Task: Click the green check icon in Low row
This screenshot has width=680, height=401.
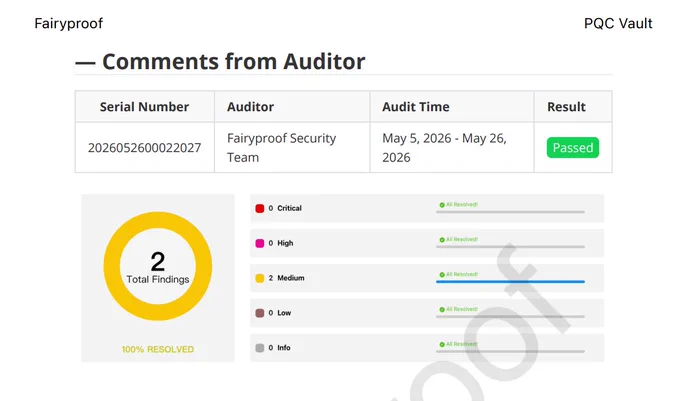Action: click(x=442, y=310)
